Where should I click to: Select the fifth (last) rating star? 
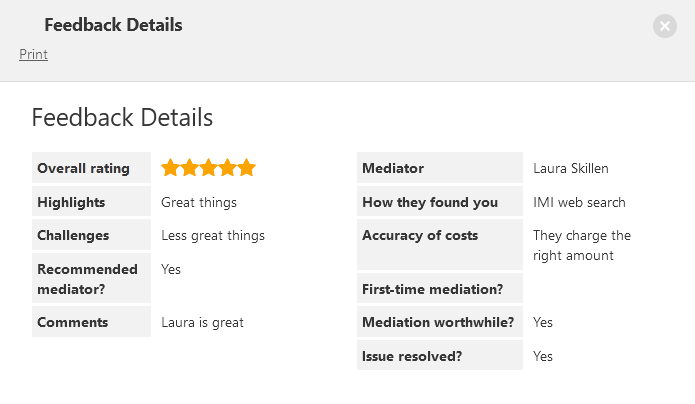(x=247, y=168)
